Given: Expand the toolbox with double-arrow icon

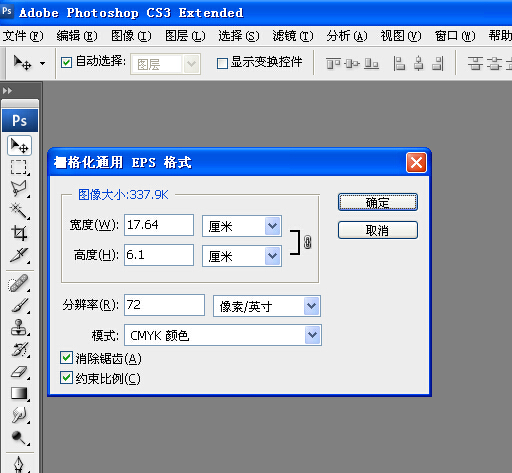Looking at the screenshot, I should pos(7,91).
